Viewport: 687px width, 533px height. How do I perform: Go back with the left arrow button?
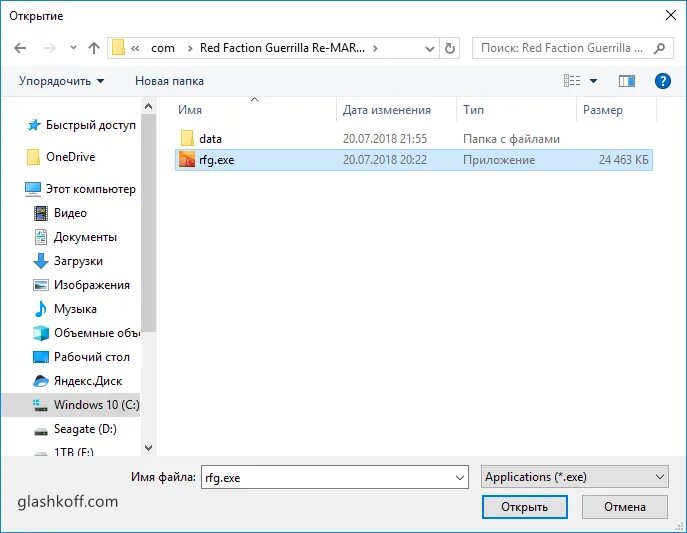click(x=20, y=48)
